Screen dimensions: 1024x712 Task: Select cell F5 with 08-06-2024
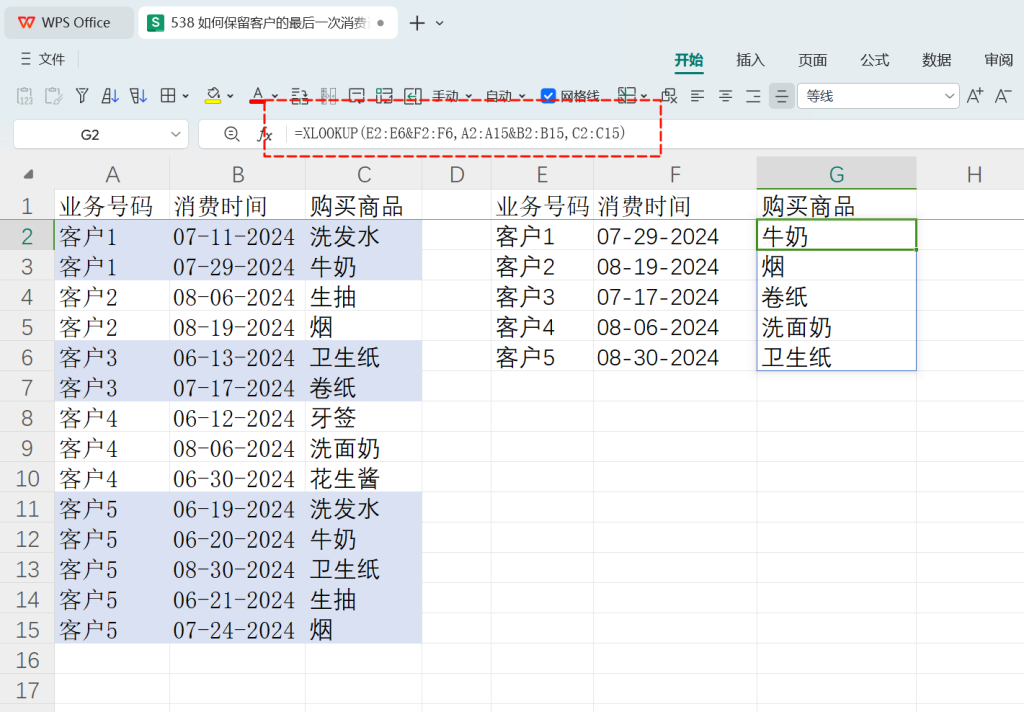(675, 327)
